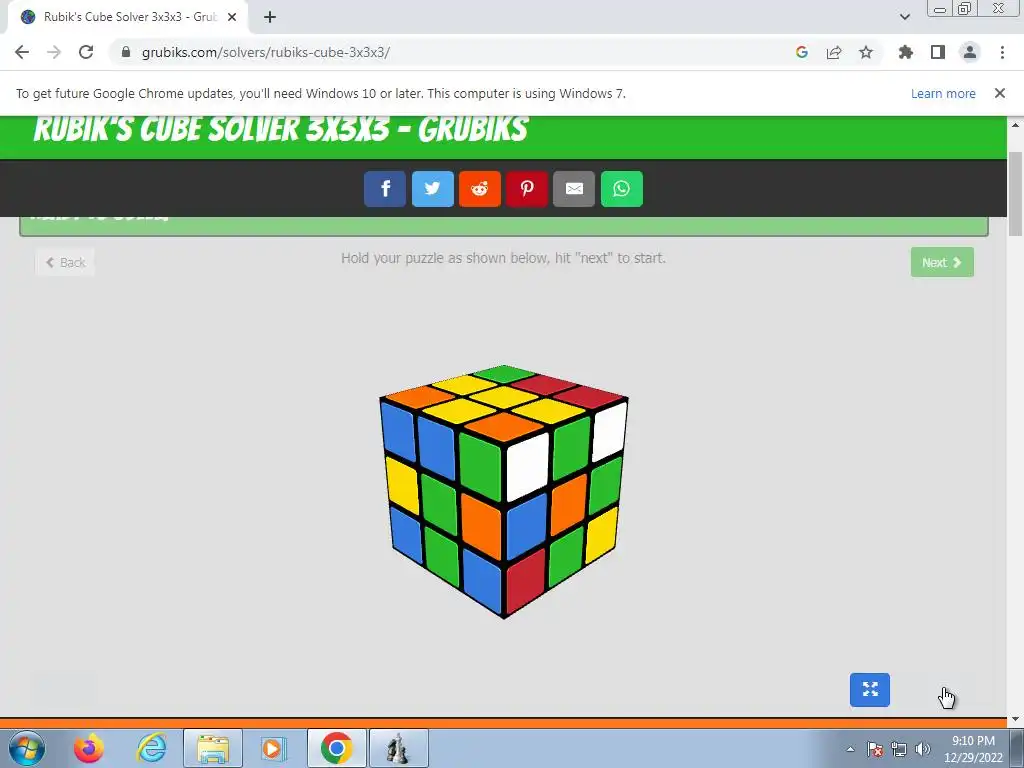Toggle the Chrome side panel

(x=938, y=52)
